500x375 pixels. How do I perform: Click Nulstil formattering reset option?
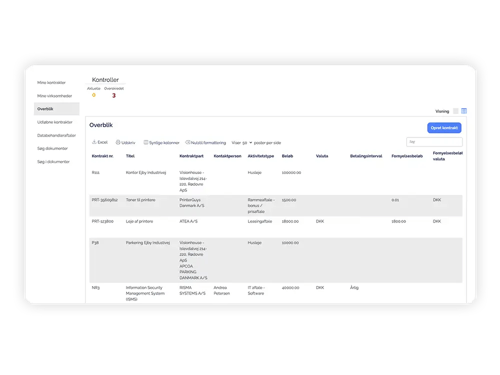tap(206, 143)
